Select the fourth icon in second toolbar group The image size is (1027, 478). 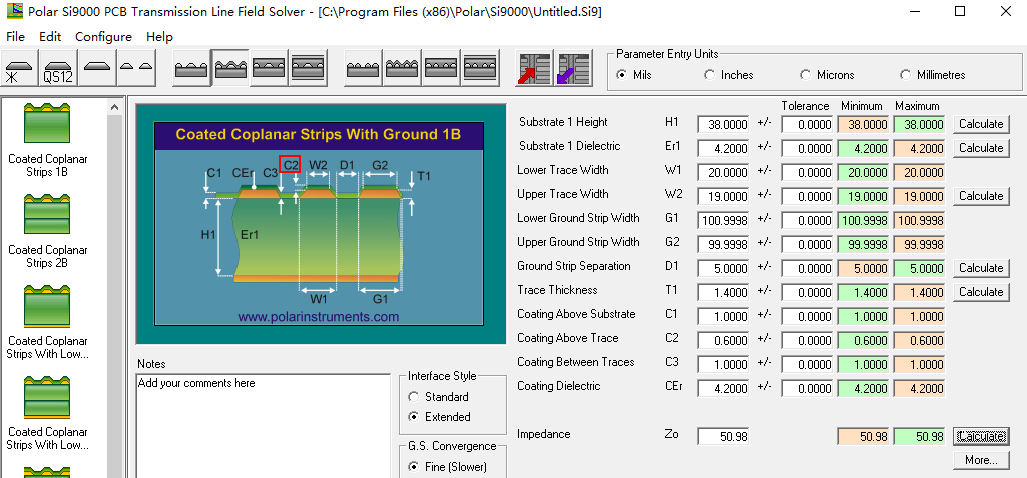309,67
